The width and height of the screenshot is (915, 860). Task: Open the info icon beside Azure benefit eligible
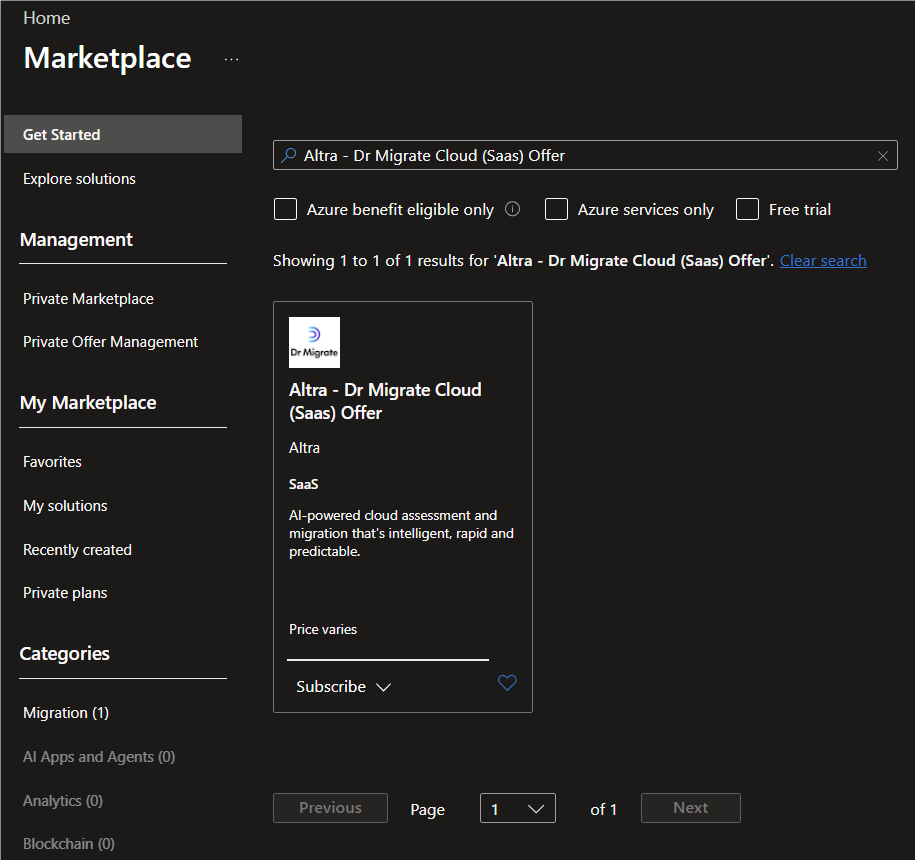tap(512, 209)
